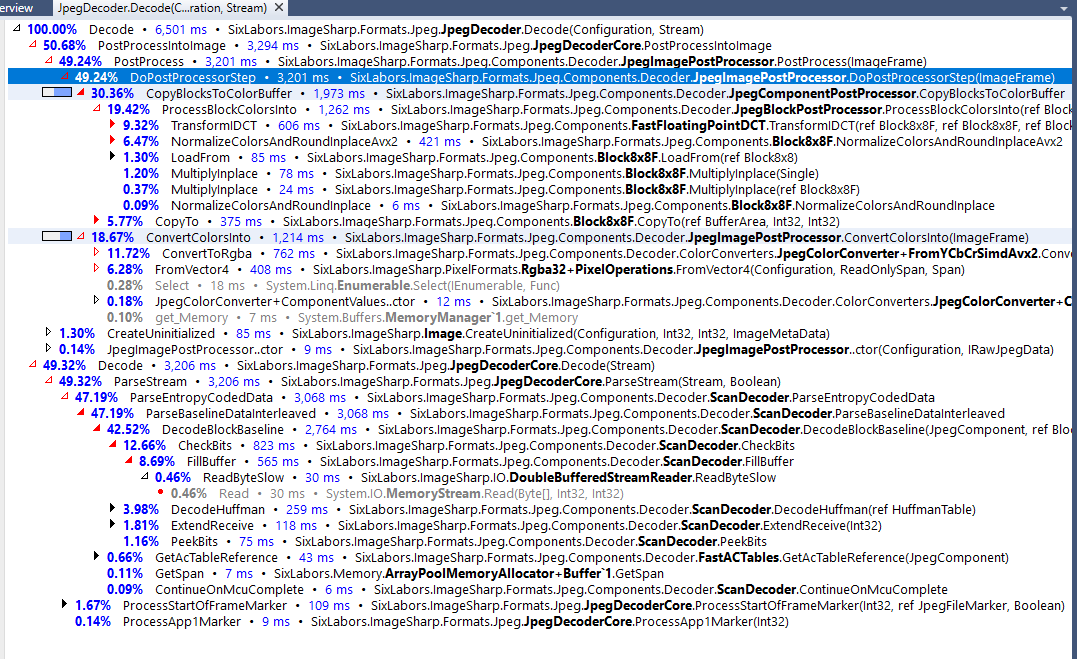Screen dimensions: 1077x659
Task: Click the 42.52% DecodeBlockBaseline percentage
Action: 128,429
